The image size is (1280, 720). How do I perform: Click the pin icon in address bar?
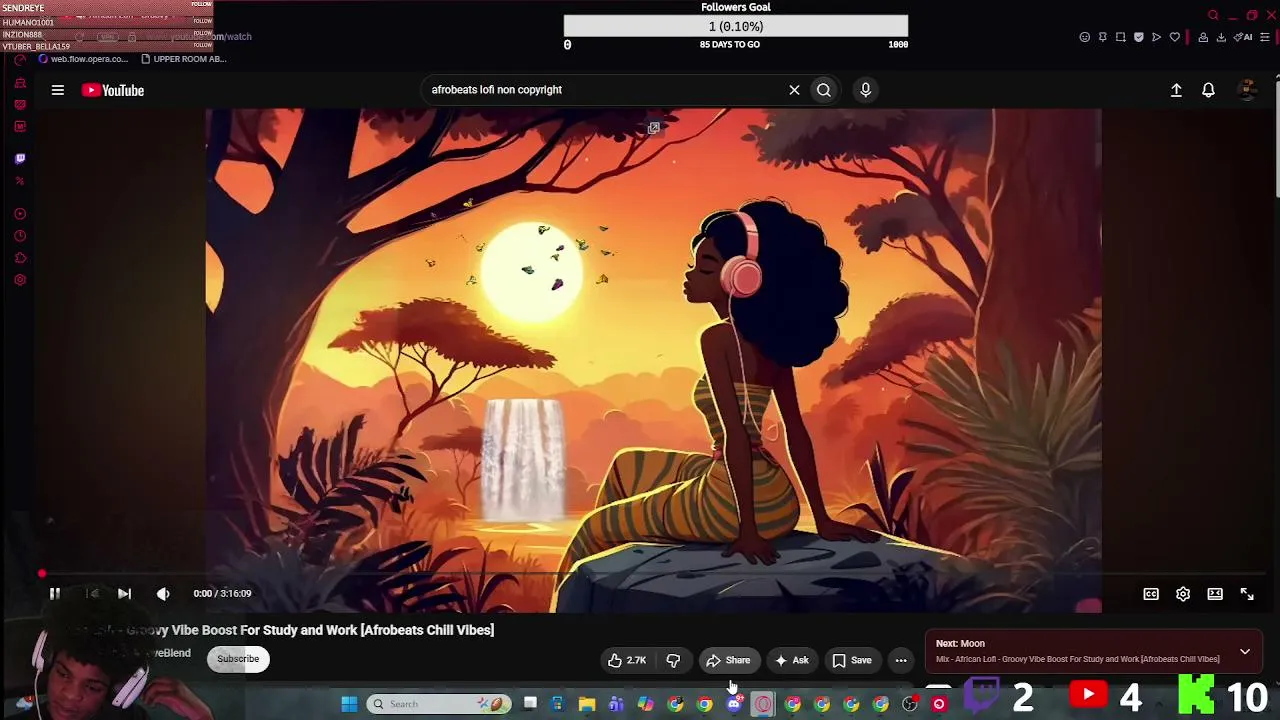point(1103,37)
